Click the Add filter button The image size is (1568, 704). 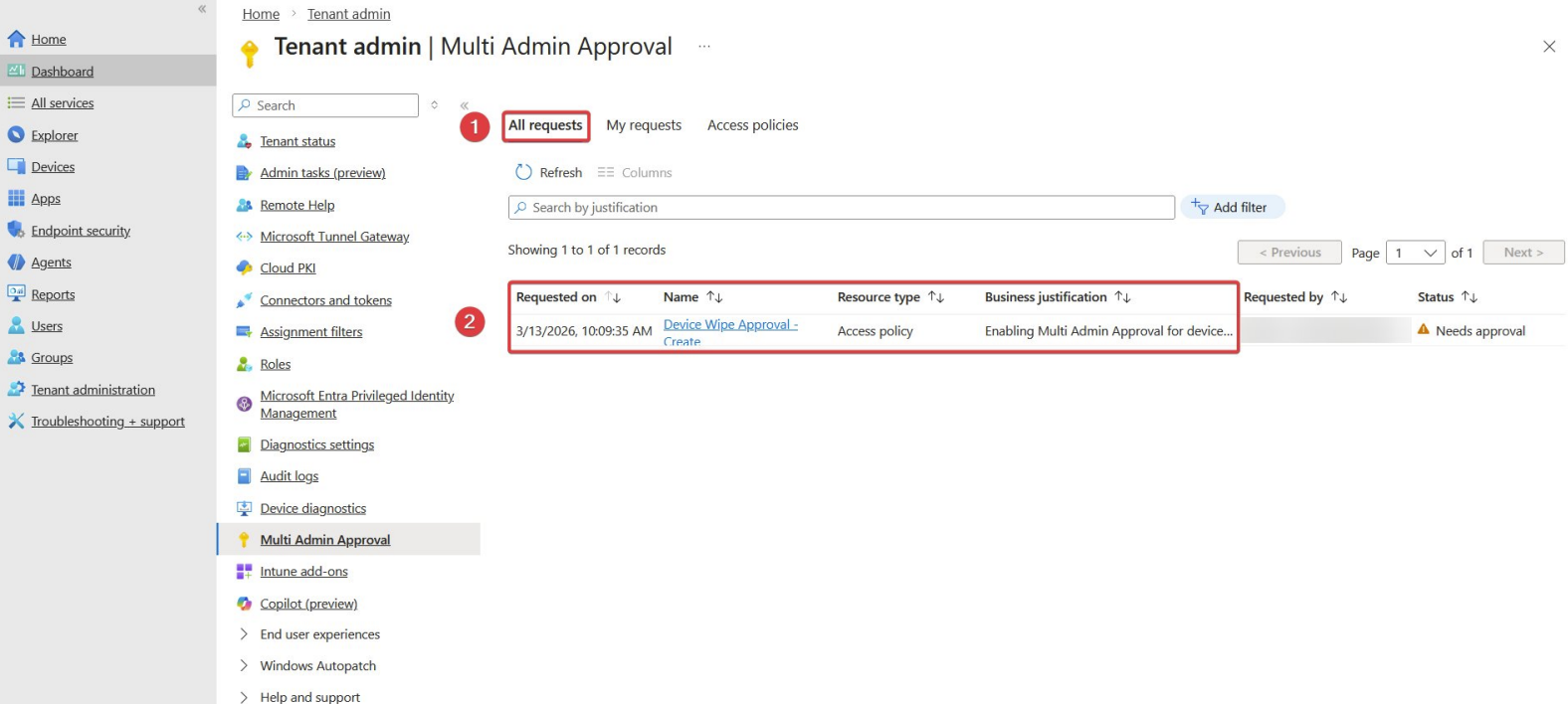point(1232,207)
